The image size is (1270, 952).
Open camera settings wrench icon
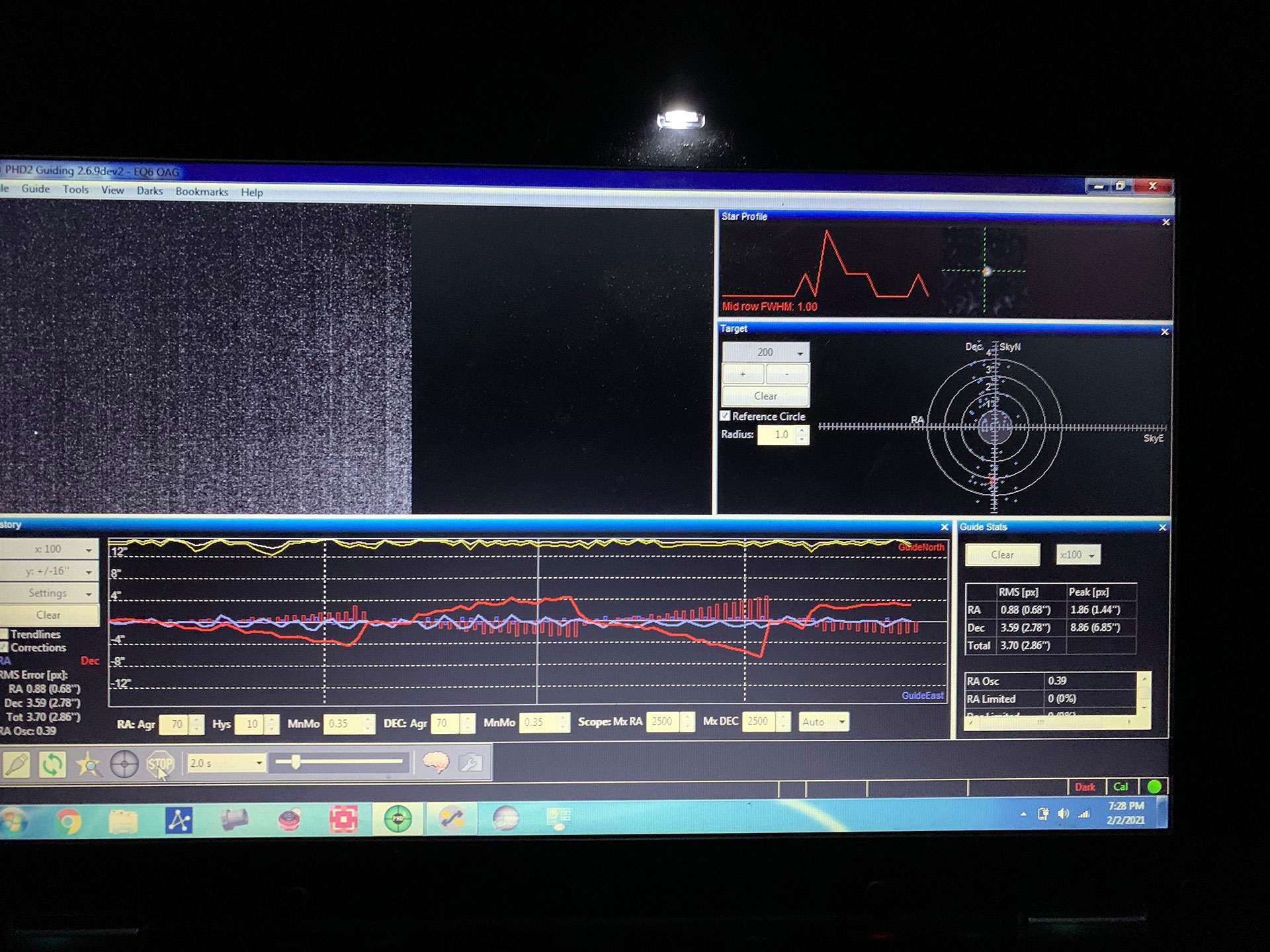(x=470, y=763)
